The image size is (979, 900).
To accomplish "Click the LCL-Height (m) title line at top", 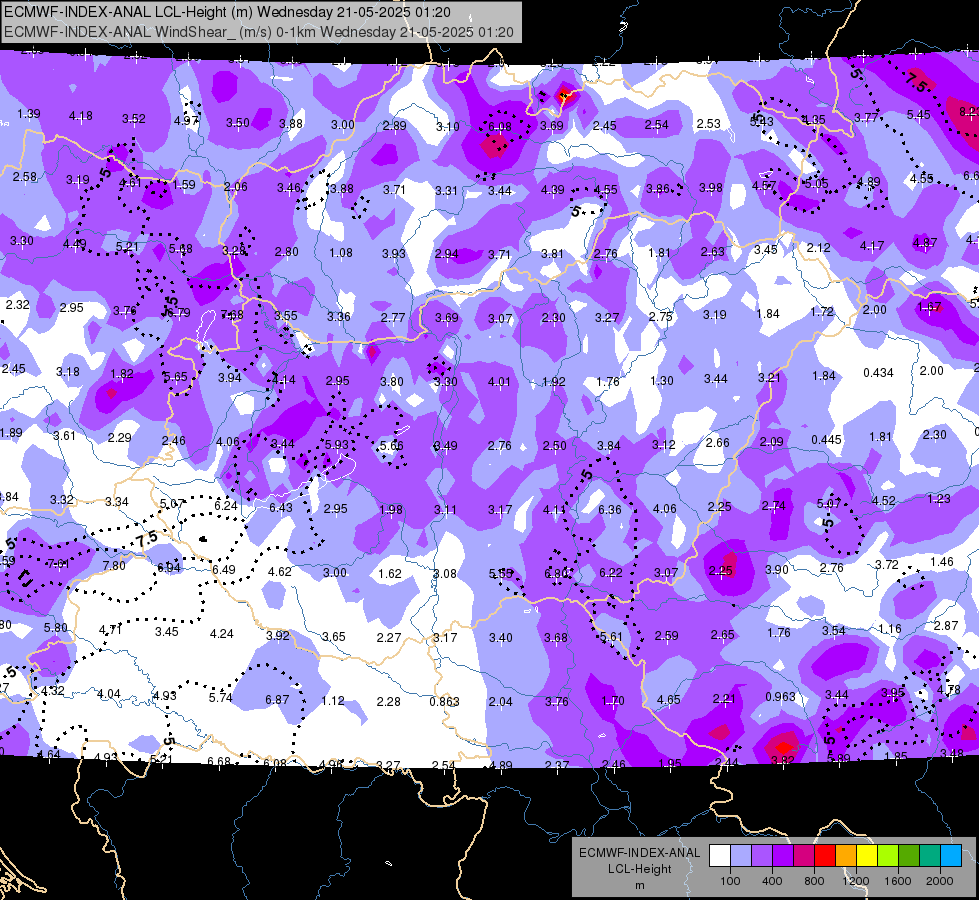I will 227,12.
